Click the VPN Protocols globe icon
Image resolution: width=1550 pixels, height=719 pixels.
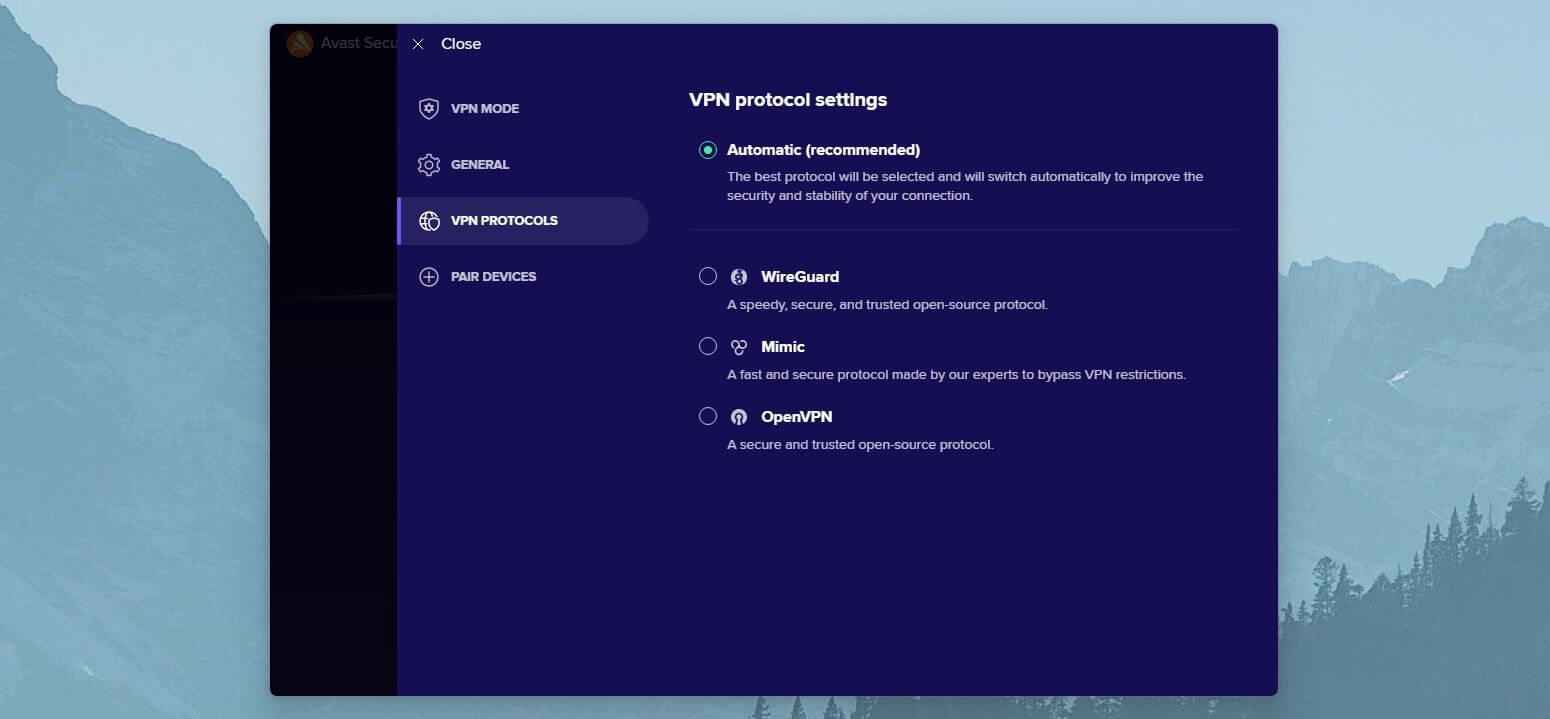[x=429, y=221]
